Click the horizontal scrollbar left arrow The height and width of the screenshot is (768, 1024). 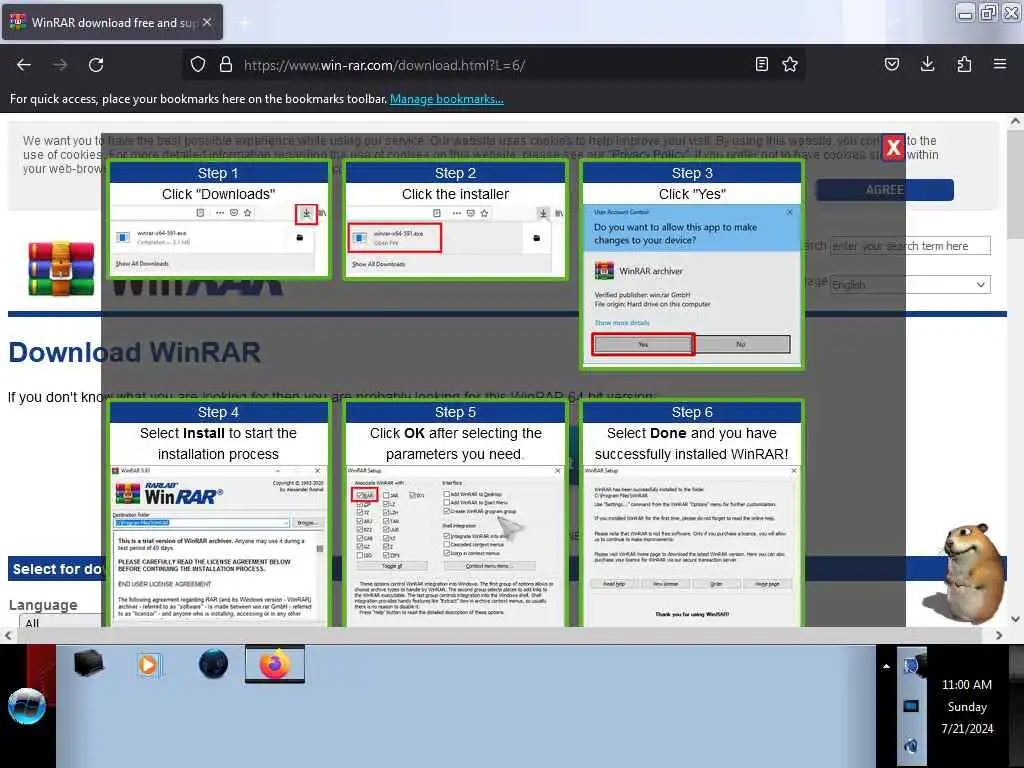click(8, 635)
